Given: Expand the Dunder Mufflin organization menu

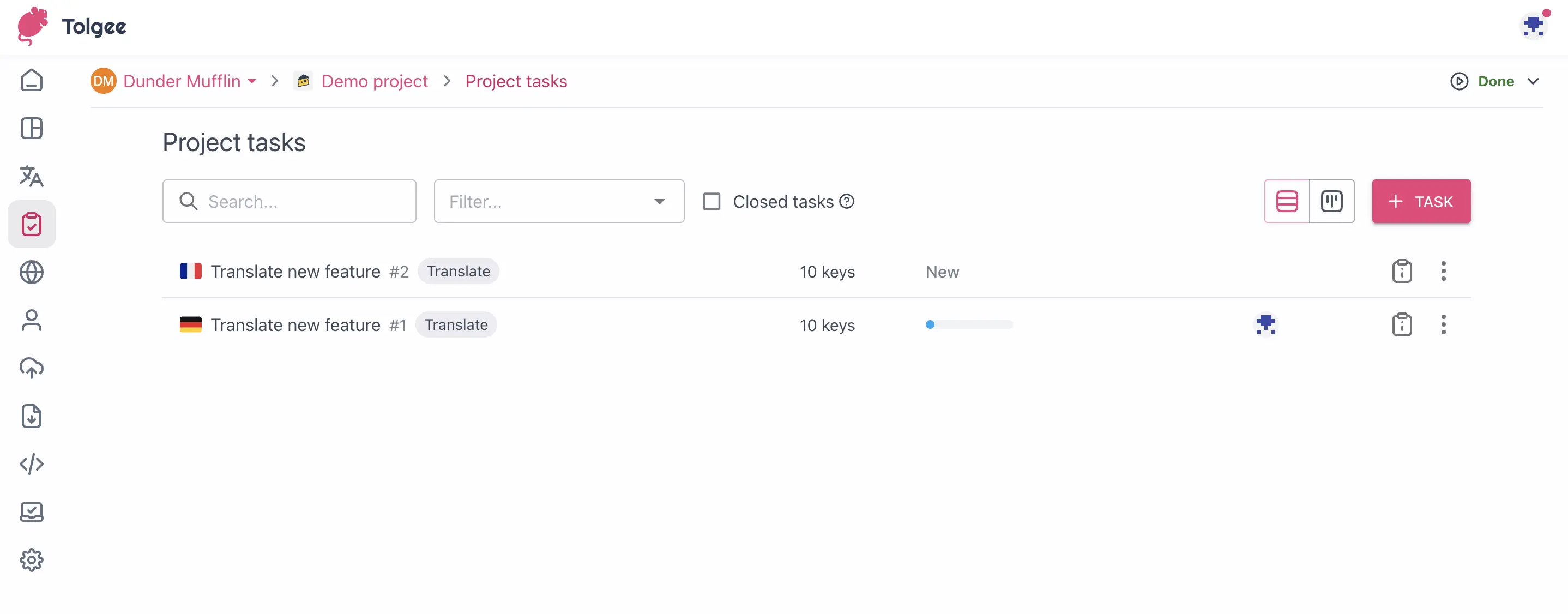Looking at the screenshot, I should (252, 81).
